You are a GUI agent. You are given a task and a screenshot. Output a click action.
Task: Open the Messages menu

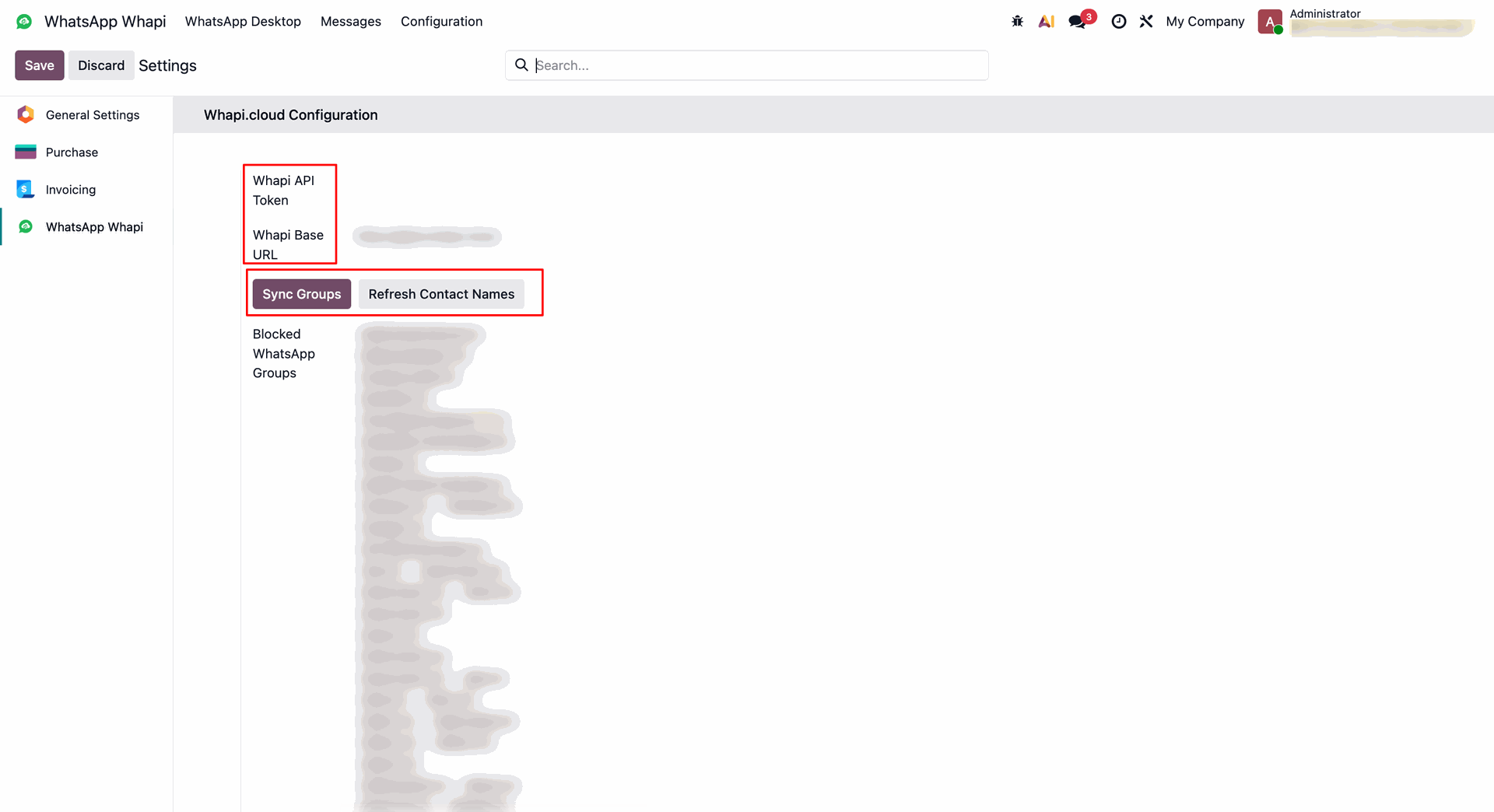click(x=351, y=22)
